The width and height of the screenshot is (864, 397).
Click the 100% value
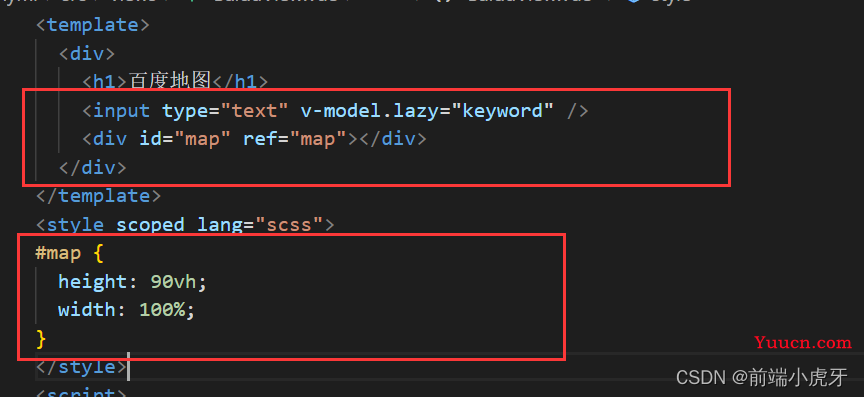tap(162, 310)
